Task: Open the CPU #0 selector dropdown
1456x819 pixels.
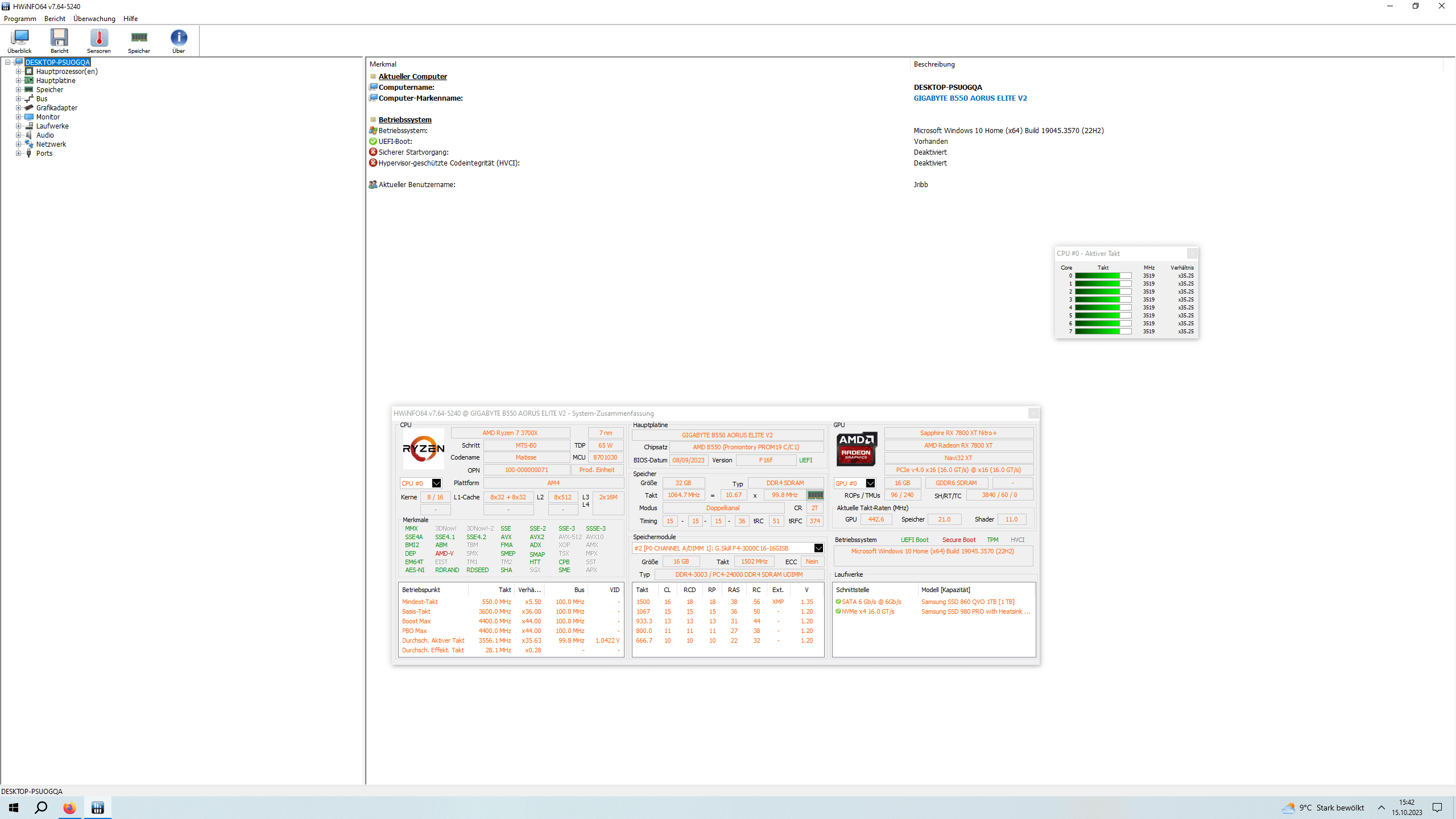Action: 436,483
